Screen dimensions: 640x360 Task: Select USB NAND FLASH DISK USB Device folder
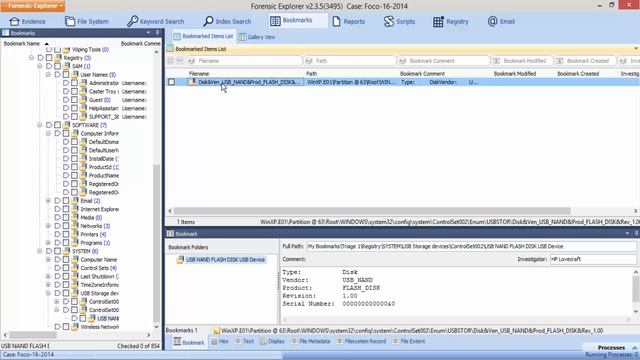(225, 260)
